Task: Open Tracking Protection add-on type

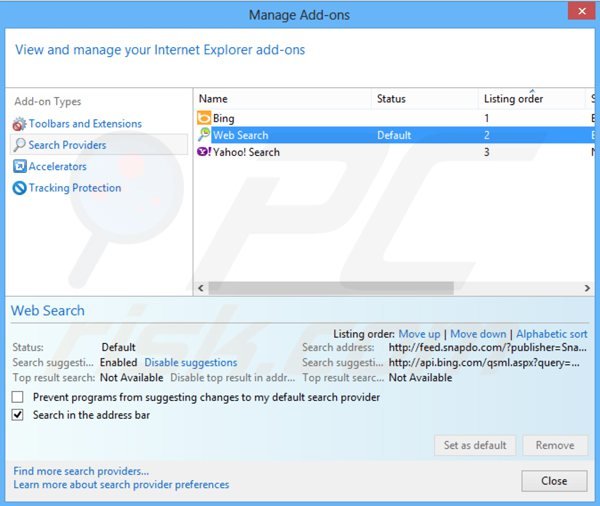Action: pyautogui.click(x=75, y=188)
